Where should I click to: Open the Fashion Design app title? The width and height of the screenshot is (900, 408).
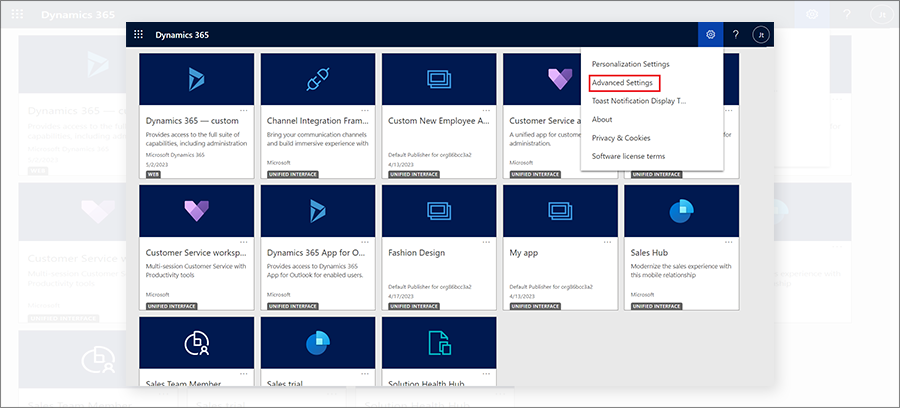point(417,253)
